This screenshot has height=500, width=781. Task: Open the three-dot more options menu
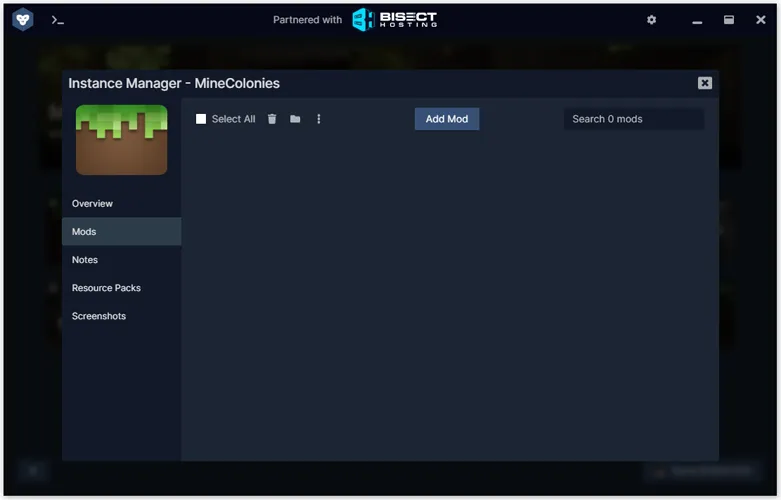point(319,119)
